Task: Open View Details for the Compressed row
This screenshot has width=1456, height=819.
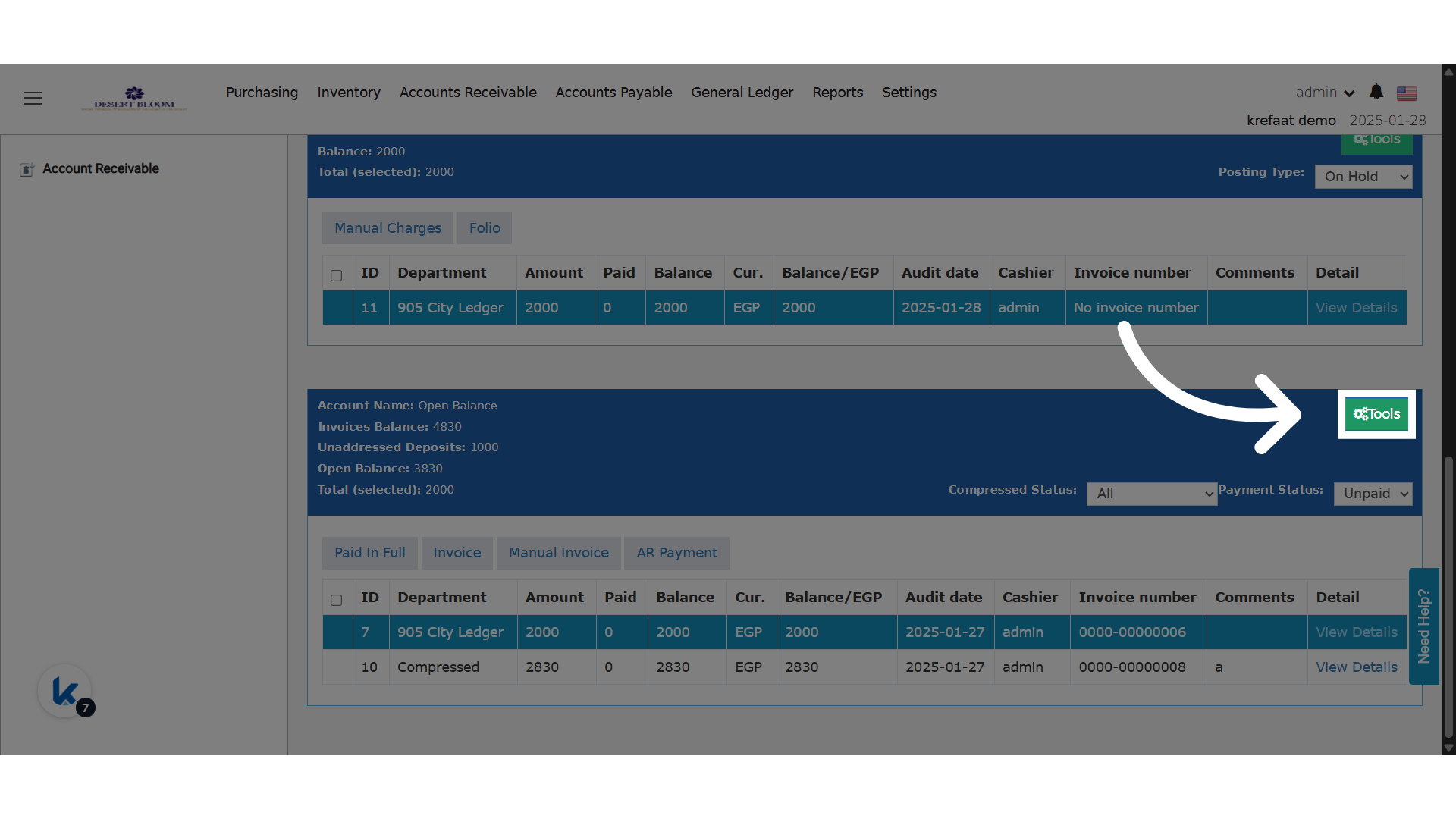Action: tap(1357, 667)
